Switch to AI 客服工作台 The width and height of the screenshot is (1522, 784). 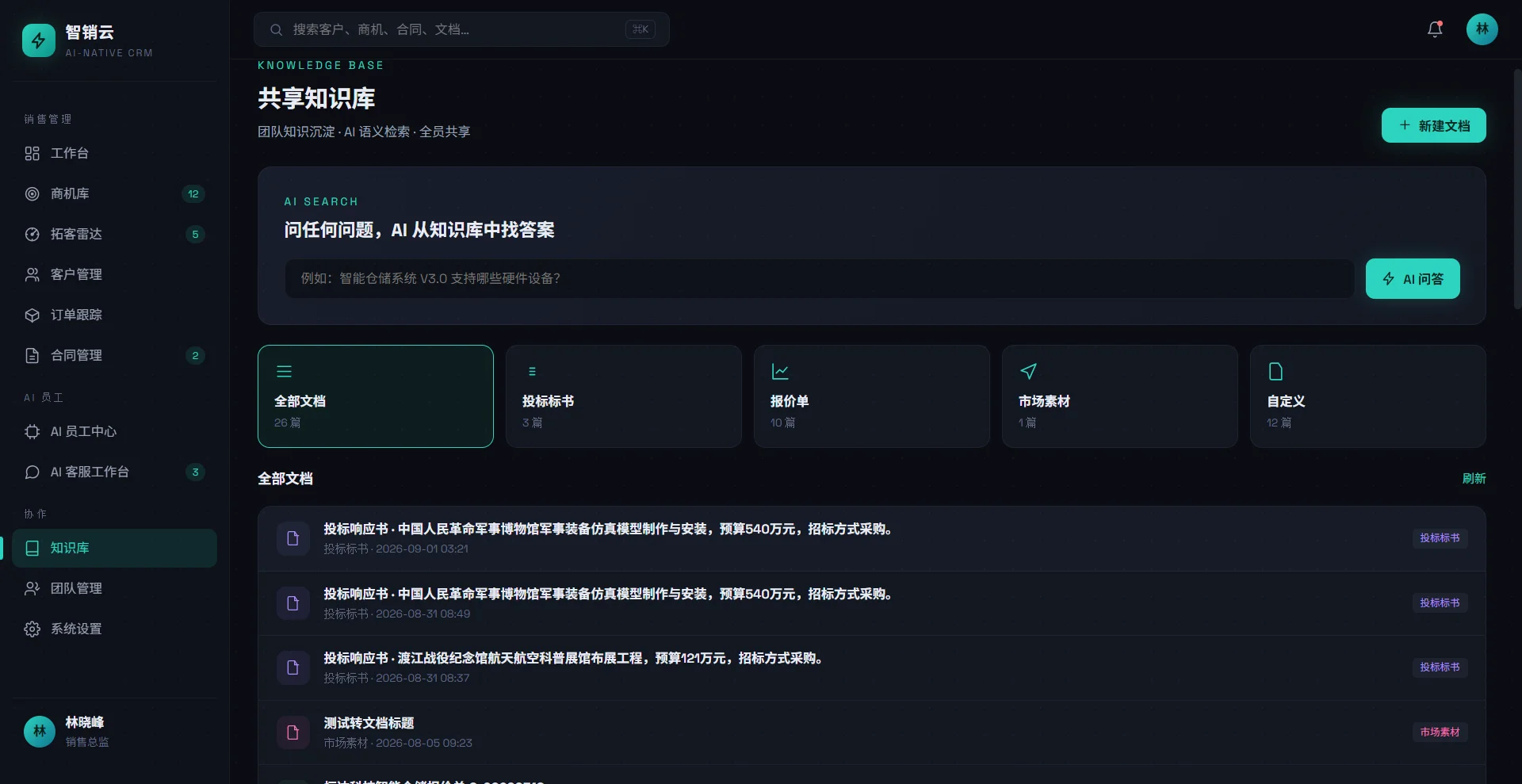114,472
